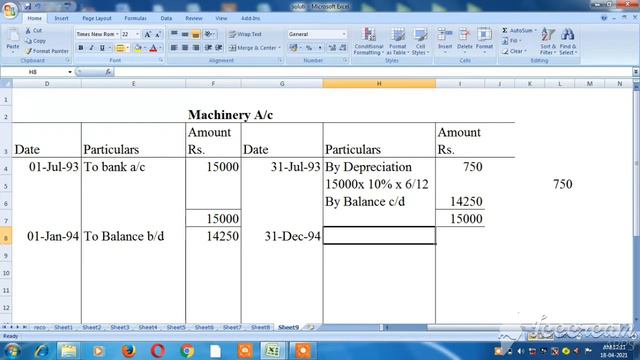Click the Paste icon
The width and height of the screenshot is (640, 360).
click(x=13, y=36)
